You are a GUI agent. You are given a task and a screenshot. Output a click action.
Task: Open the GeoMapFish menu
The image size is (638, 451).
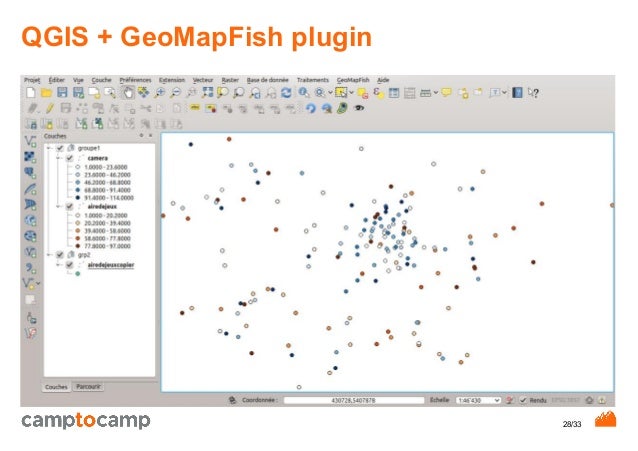[353, 80]
